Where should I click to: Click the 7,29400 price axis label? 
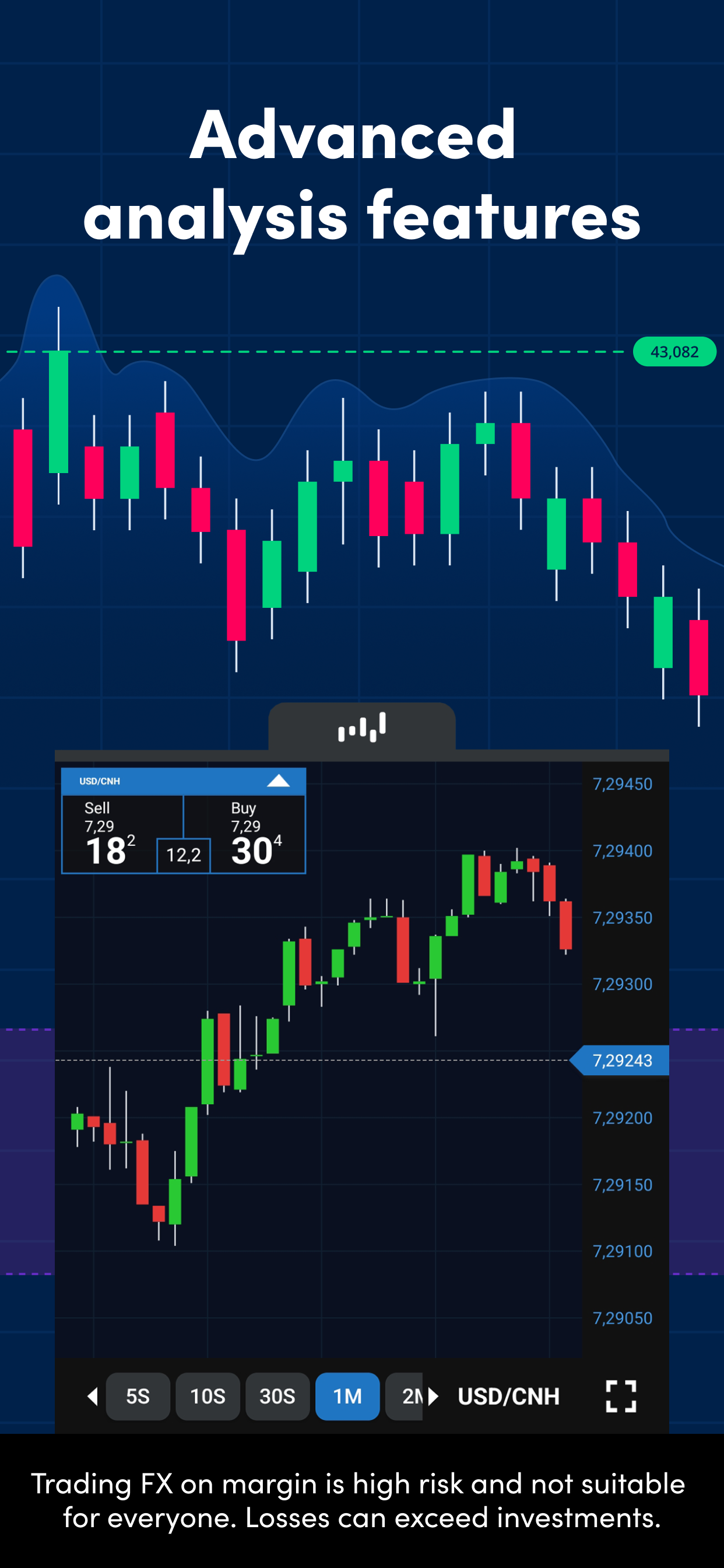click(622, 851)
